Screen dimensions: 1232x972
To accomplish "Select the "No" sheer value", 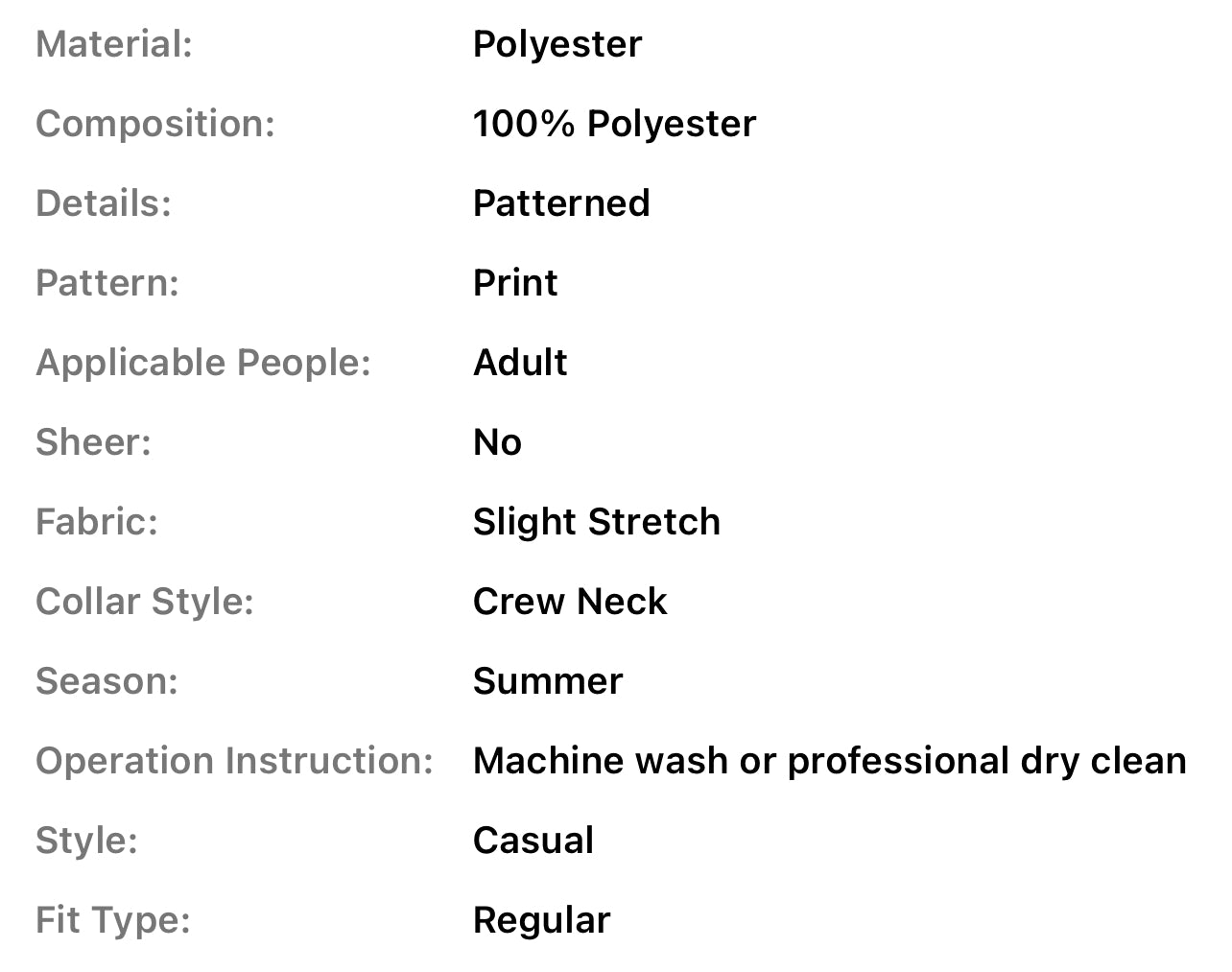I will pos(497,442).
